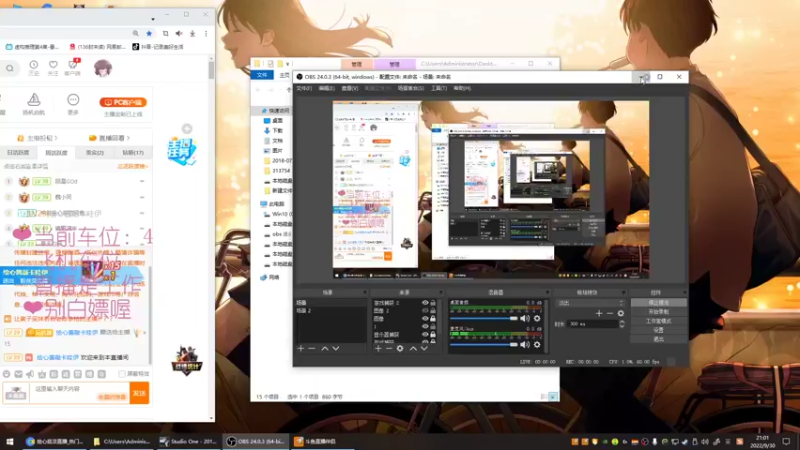
Task: Add a scene transition with the plus icon
Action: click(x=599, y=313)
